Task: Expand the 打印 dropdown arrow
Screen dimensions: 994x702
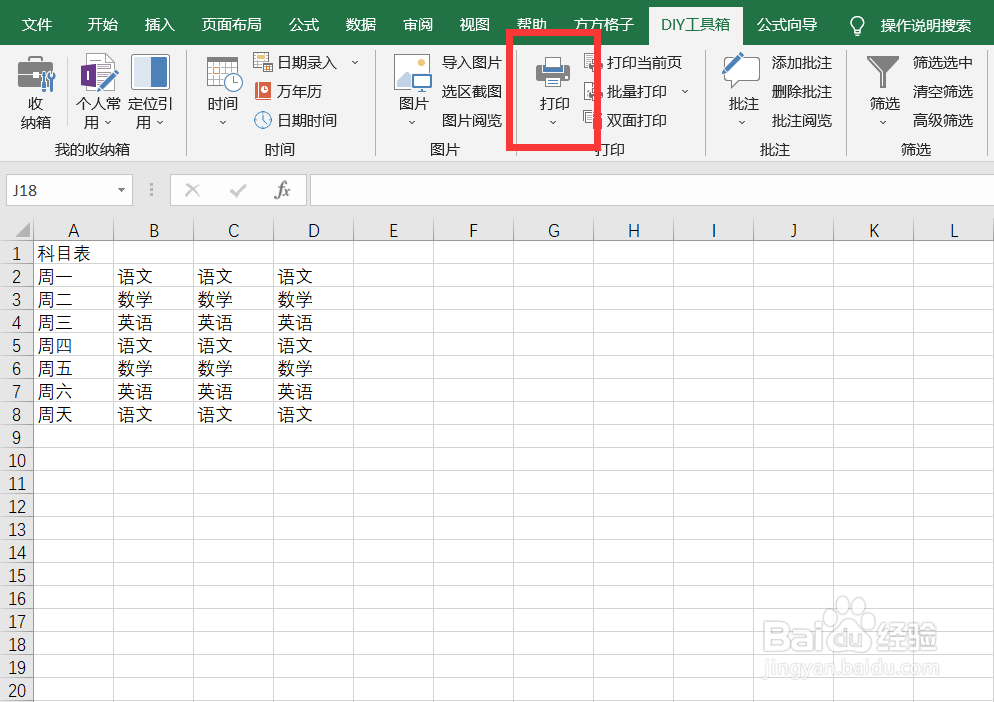Action: pyautogui.click(x=553, y=122)
